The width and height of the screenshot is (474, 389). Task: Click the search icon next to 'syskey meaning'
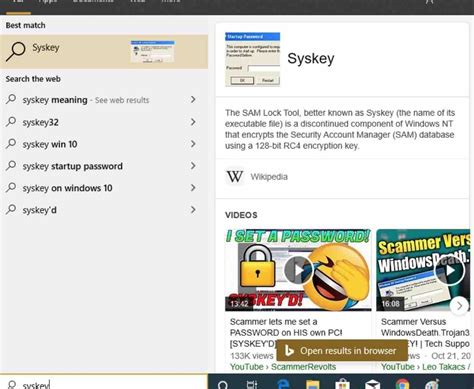(11, 99)
